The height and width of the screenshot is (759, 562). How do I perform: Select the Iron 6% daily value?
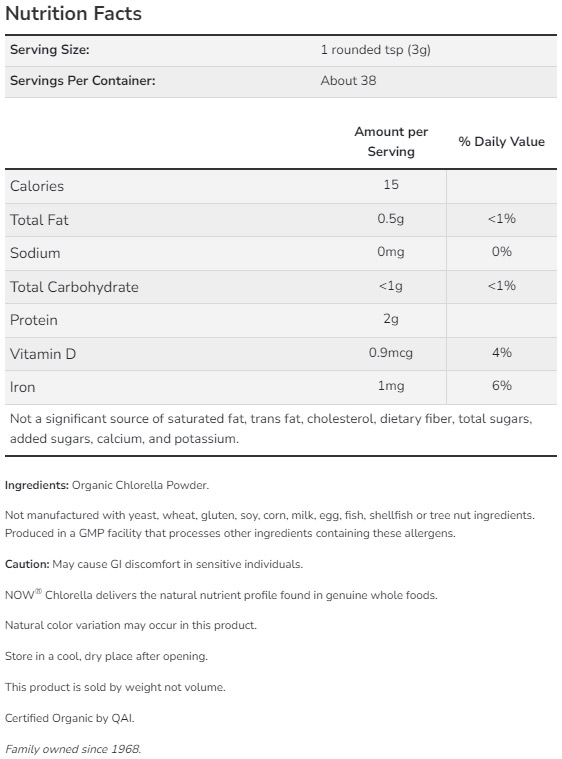501,385
